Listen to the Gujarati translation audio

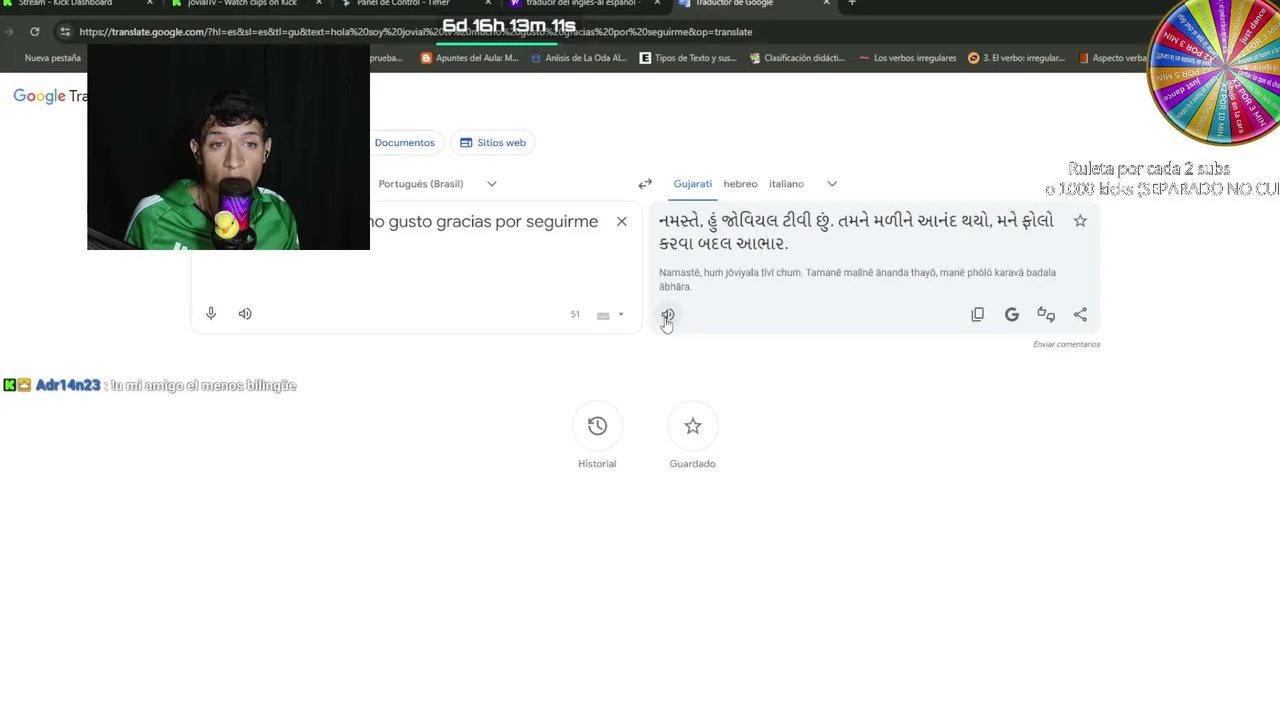click(x=667, y=314)
